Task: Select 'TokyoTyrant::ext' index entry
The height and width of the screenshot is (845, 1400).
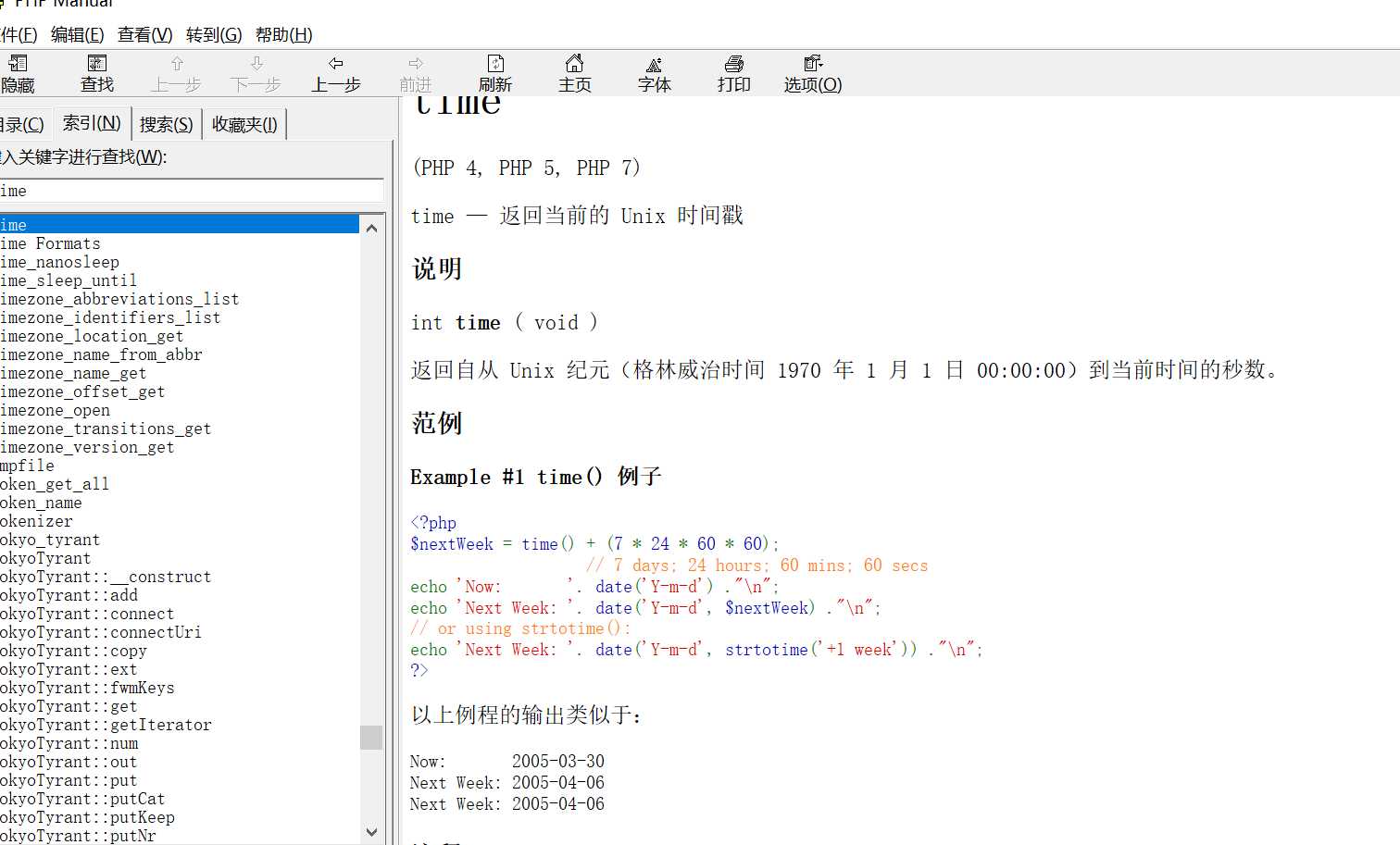Action: [69, 669]
